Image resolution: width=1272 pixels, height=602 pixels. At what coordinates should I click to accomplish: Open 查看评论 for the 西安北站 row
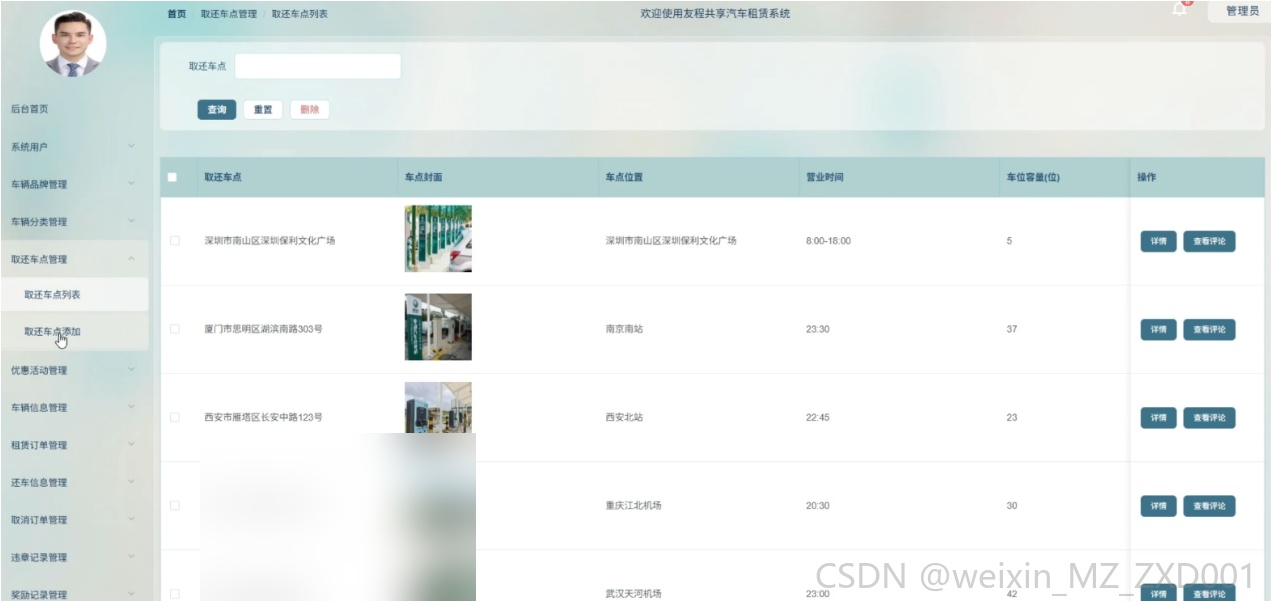pyautogui.click(x=1209, y=417)
